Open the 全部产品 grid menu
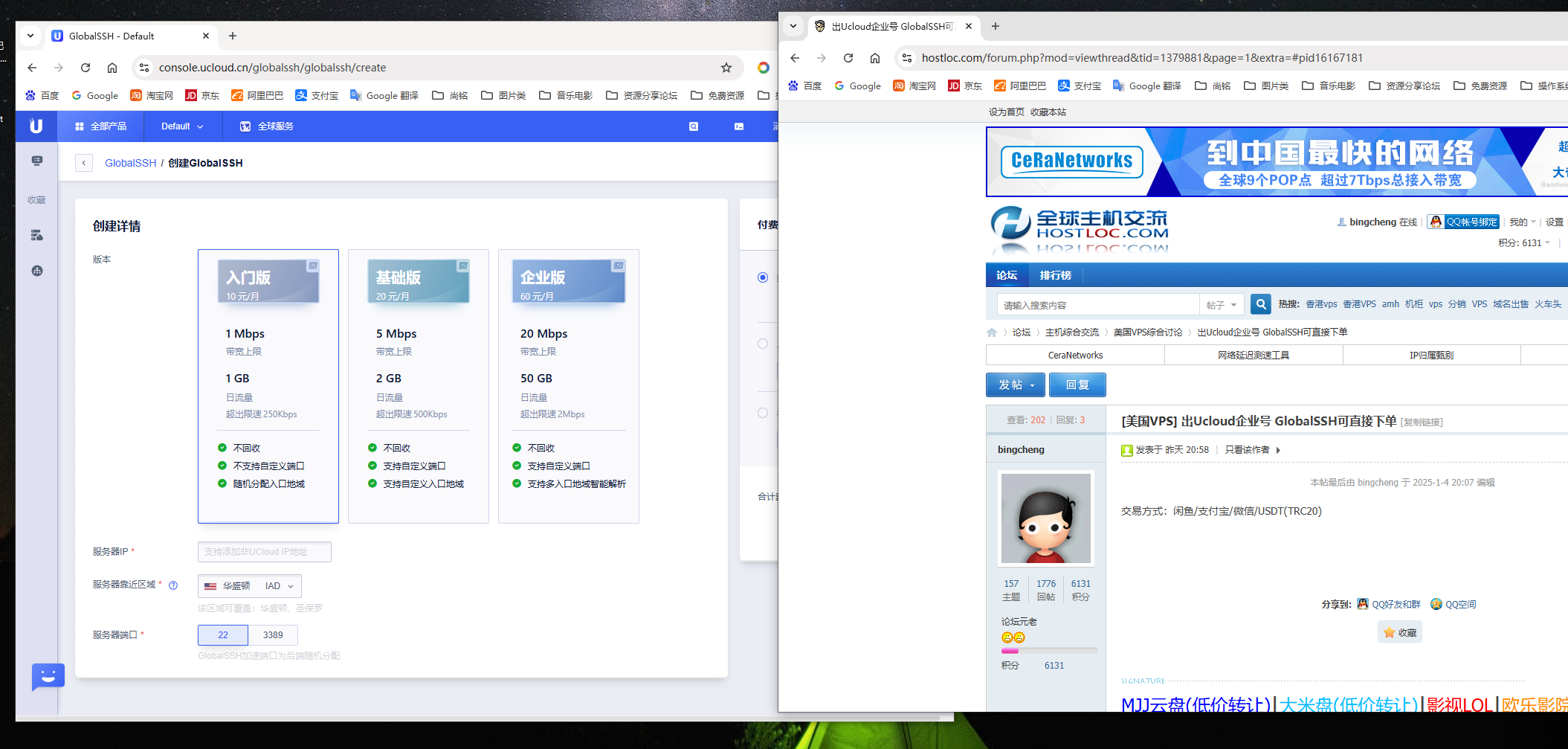This screenshot has width=1568, height=749. pyautogui.click(x=101, y=126)
